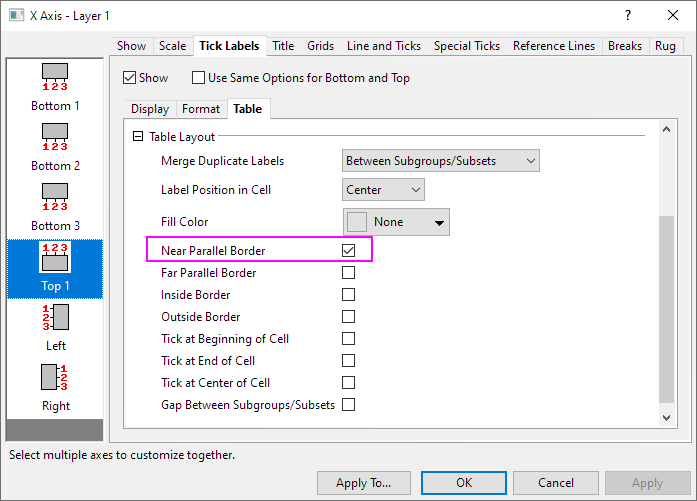Click the Fill Color None swatch

357,222
